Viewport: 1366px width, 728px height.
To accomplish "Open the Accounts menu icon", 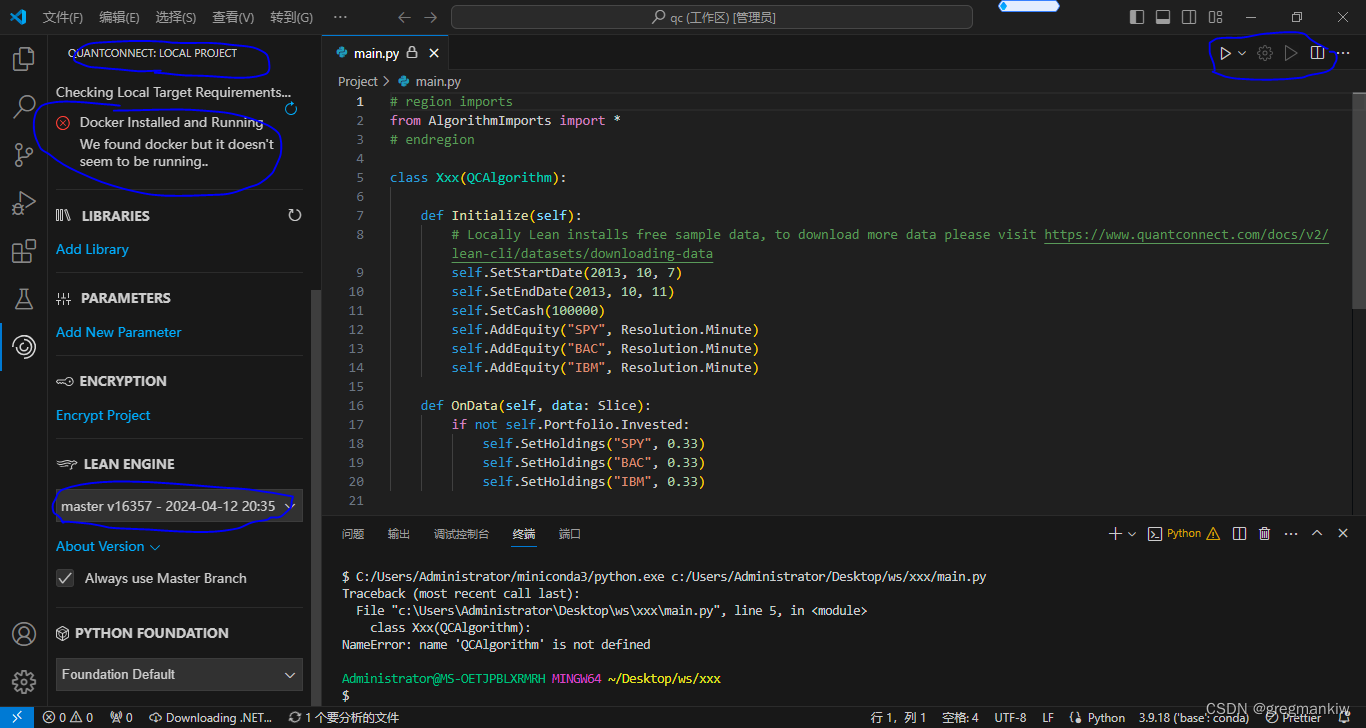I will click(x=23, y=634).
